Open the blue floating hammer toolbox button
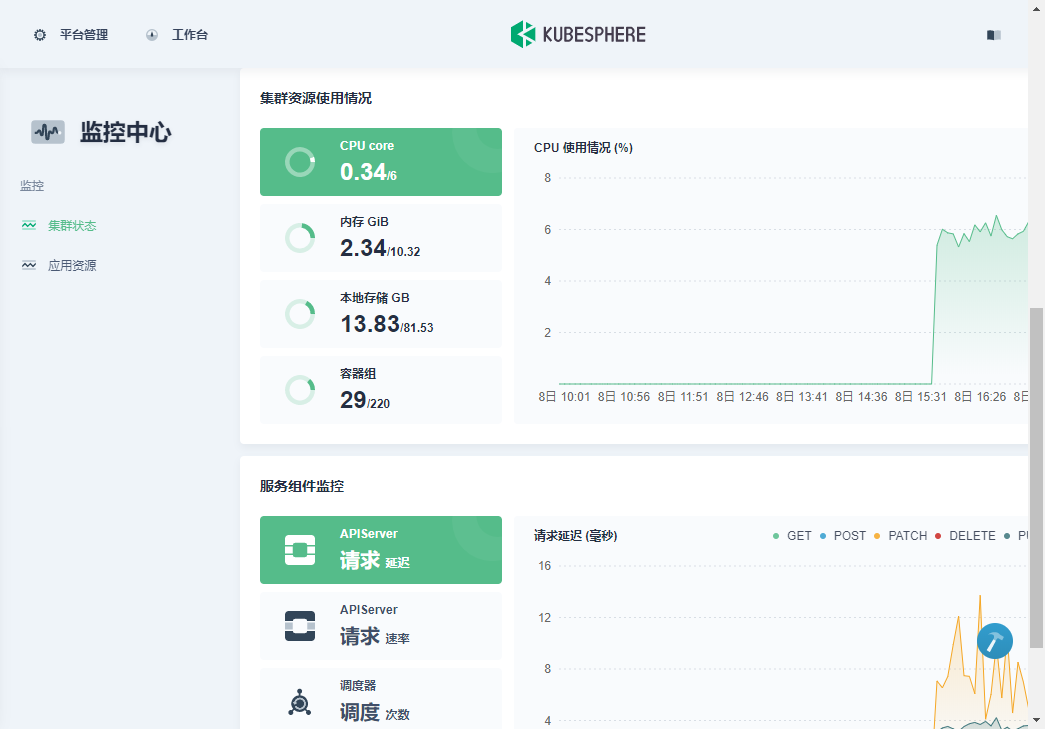The width and height of the screenshot is (1045, 729). point(995,641)
